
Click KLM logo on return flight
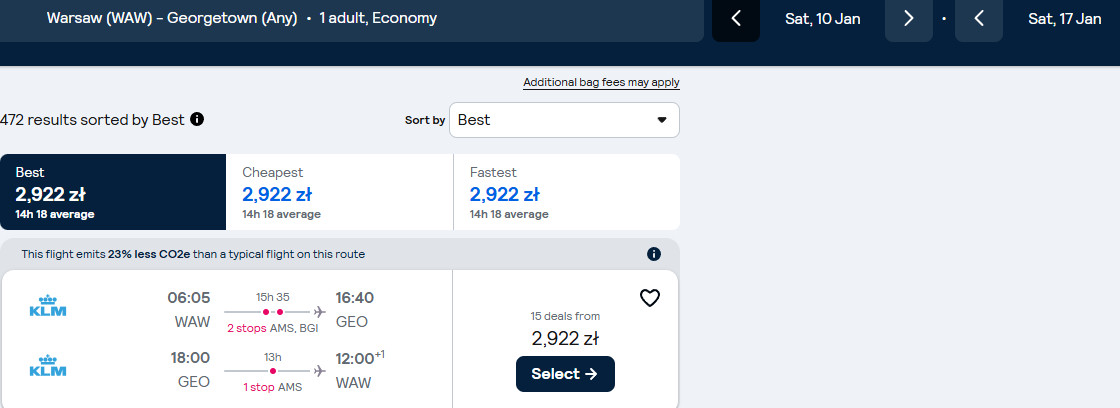click(48, 365)
